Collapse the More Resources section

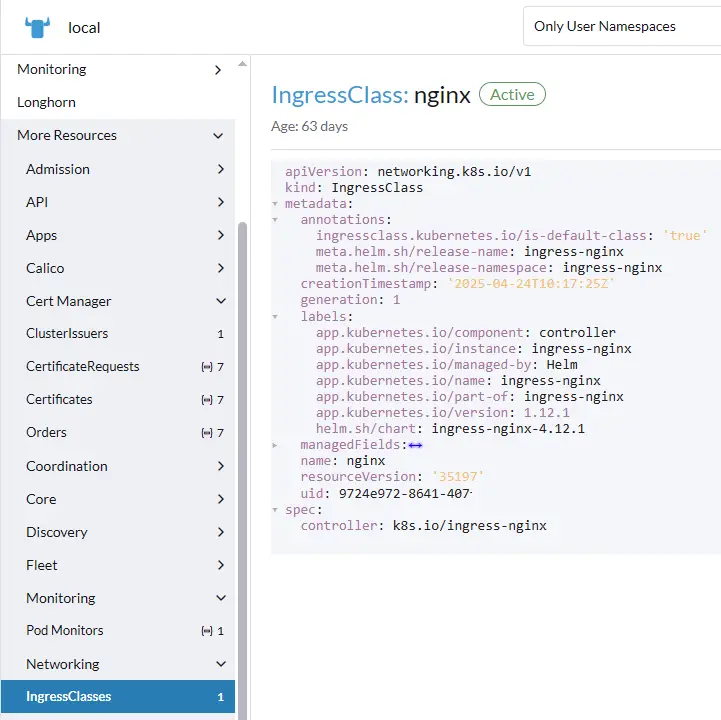click(218, 136)
